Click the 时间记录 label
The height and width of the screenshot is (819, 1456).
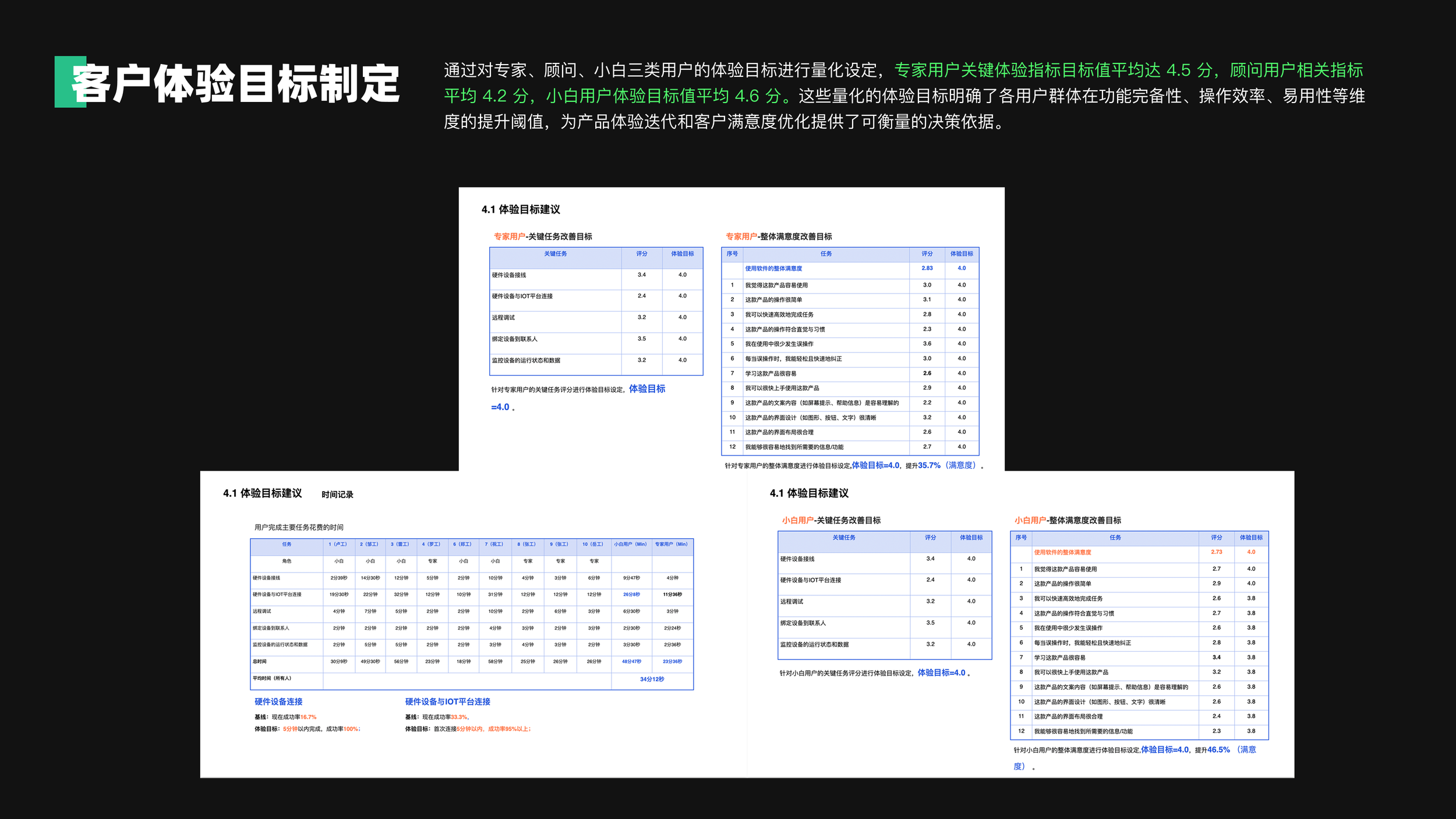337,495
